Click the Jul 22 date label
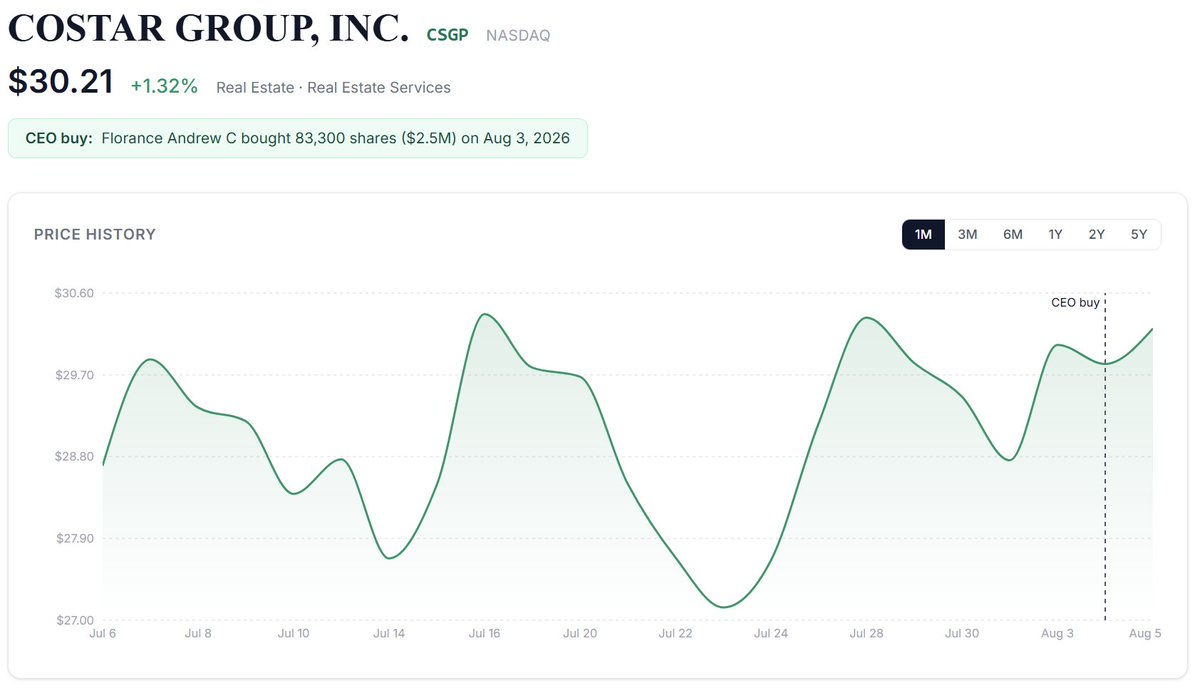The height and width of the screenshot is (693, 1200). [x=675, y=633]
